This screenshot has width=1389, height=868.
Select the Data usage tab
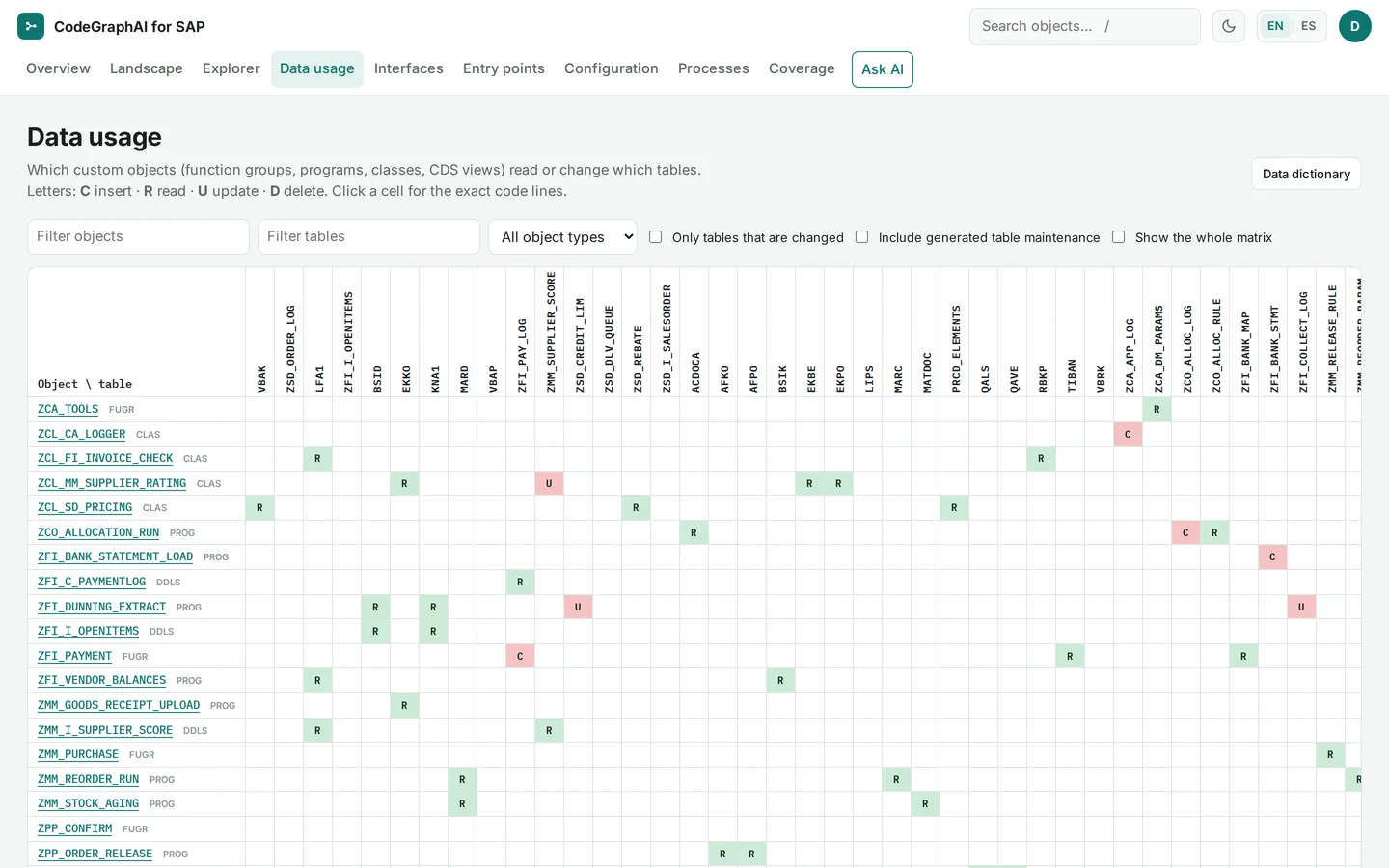point(317,68)
